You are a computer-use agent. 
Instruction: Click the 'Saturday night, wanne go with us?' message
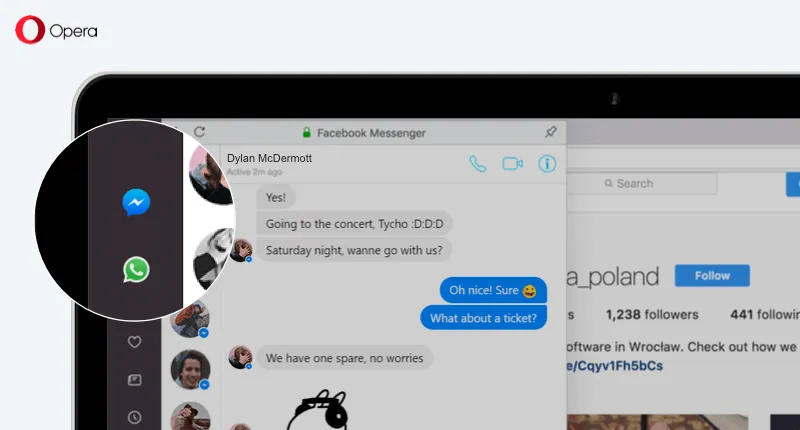pyautogui.click(x=354, y=250)
